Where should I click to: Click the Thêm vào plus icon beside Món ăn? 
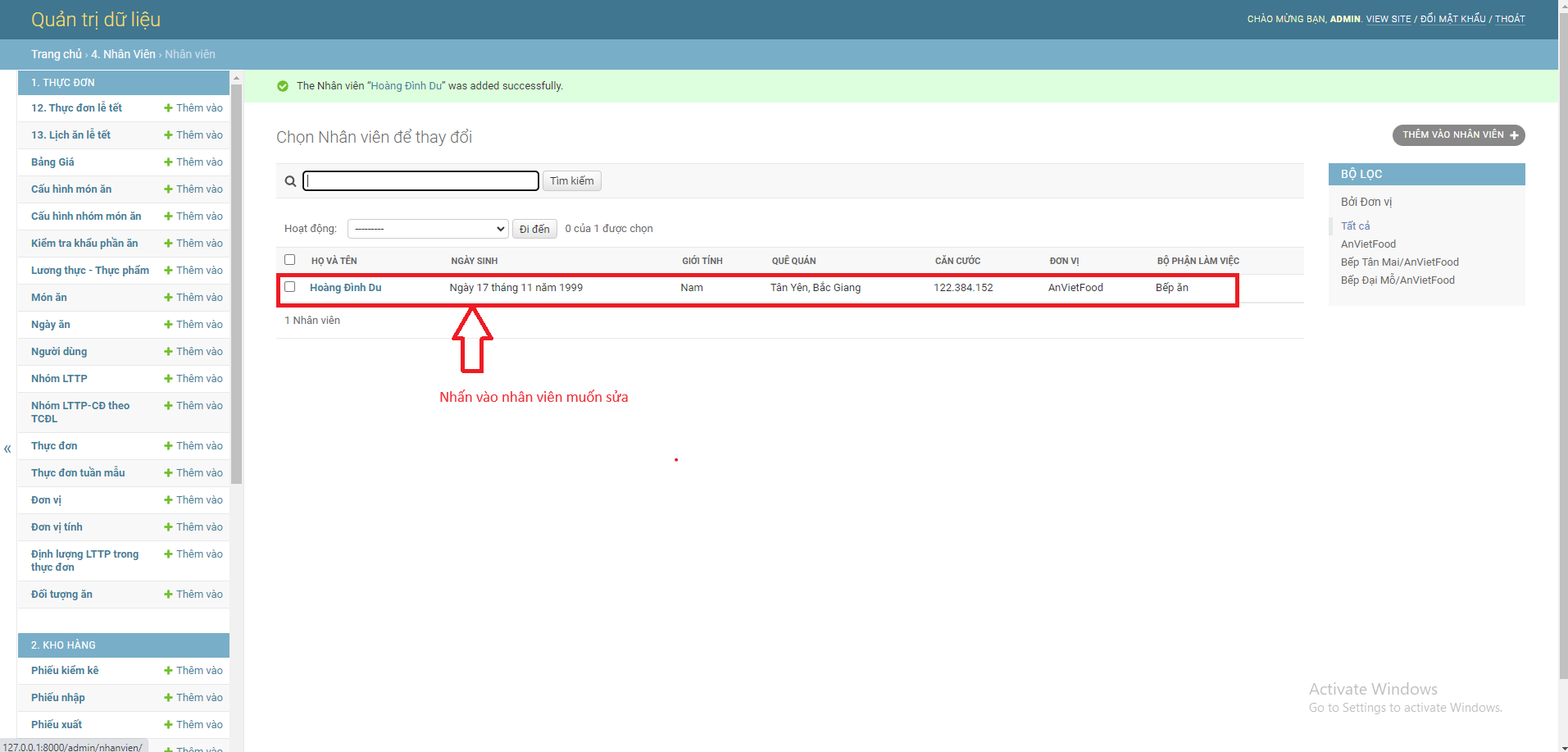click(x=168, y=297)
